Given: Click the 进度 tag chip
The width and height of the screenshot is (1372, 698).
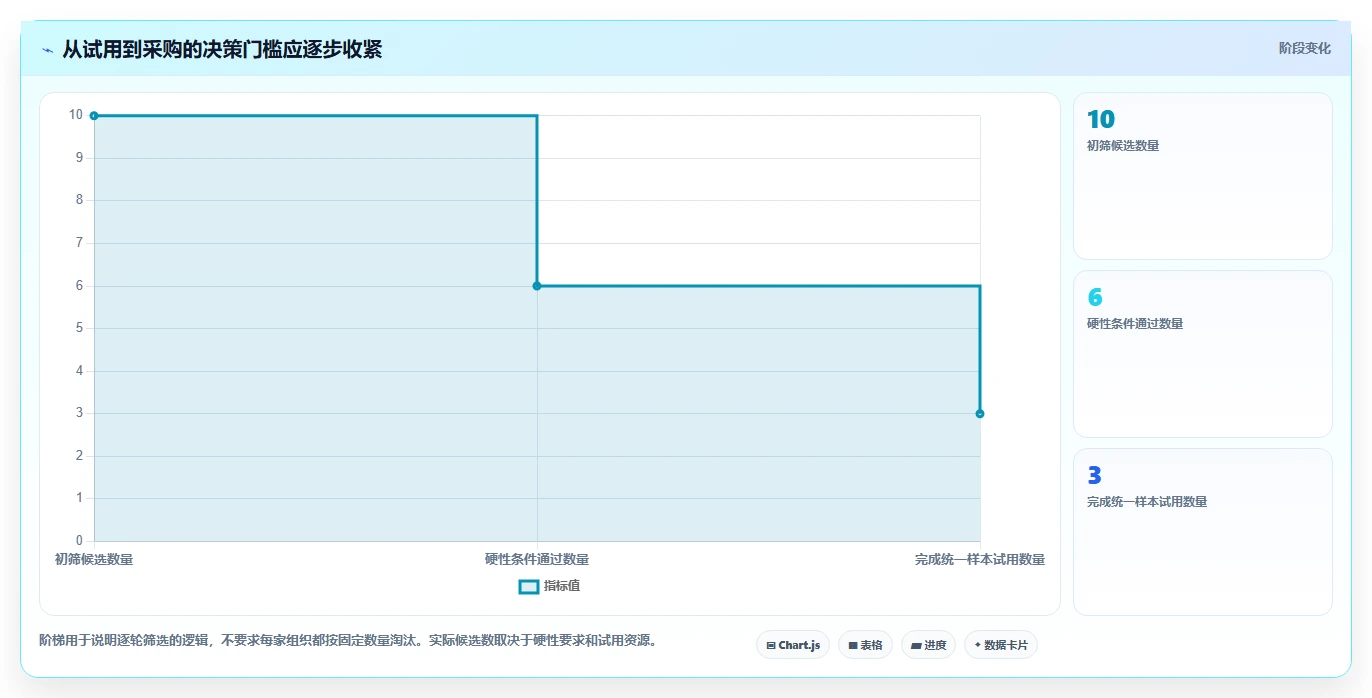Looking at the screenshot, I should pos(928,645).
